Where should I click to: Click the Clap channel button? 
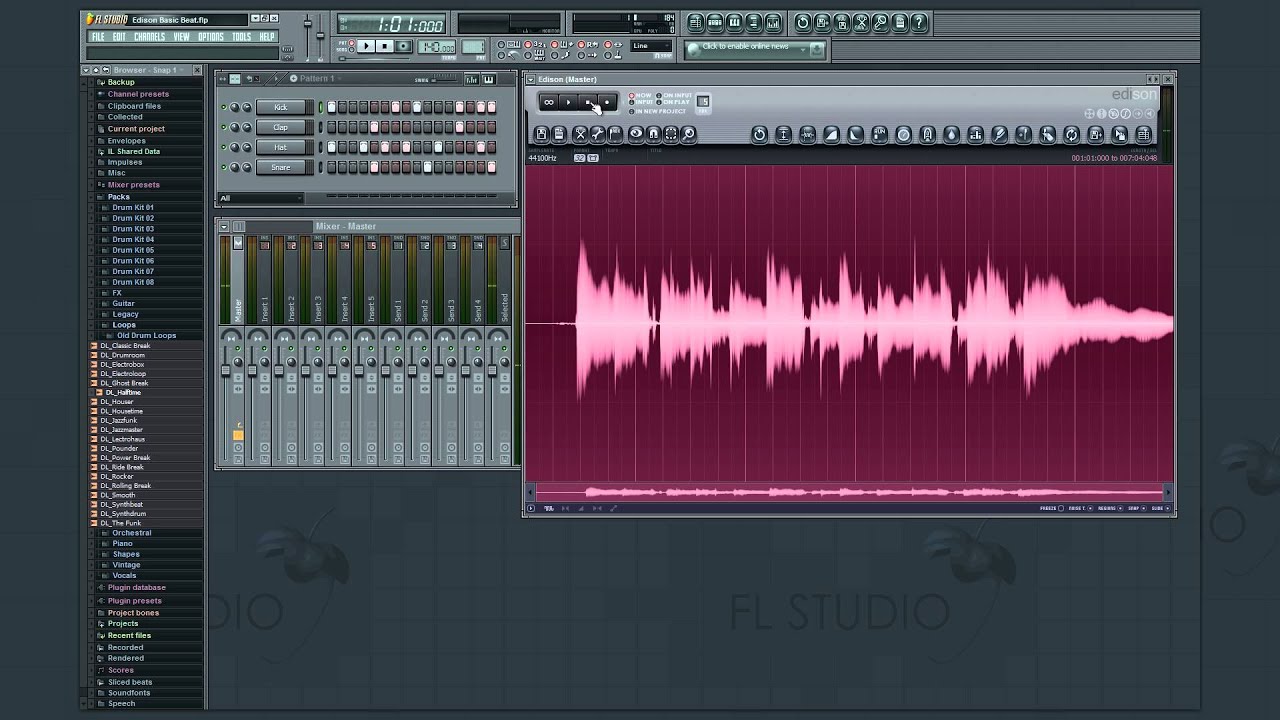coord(281,128)
